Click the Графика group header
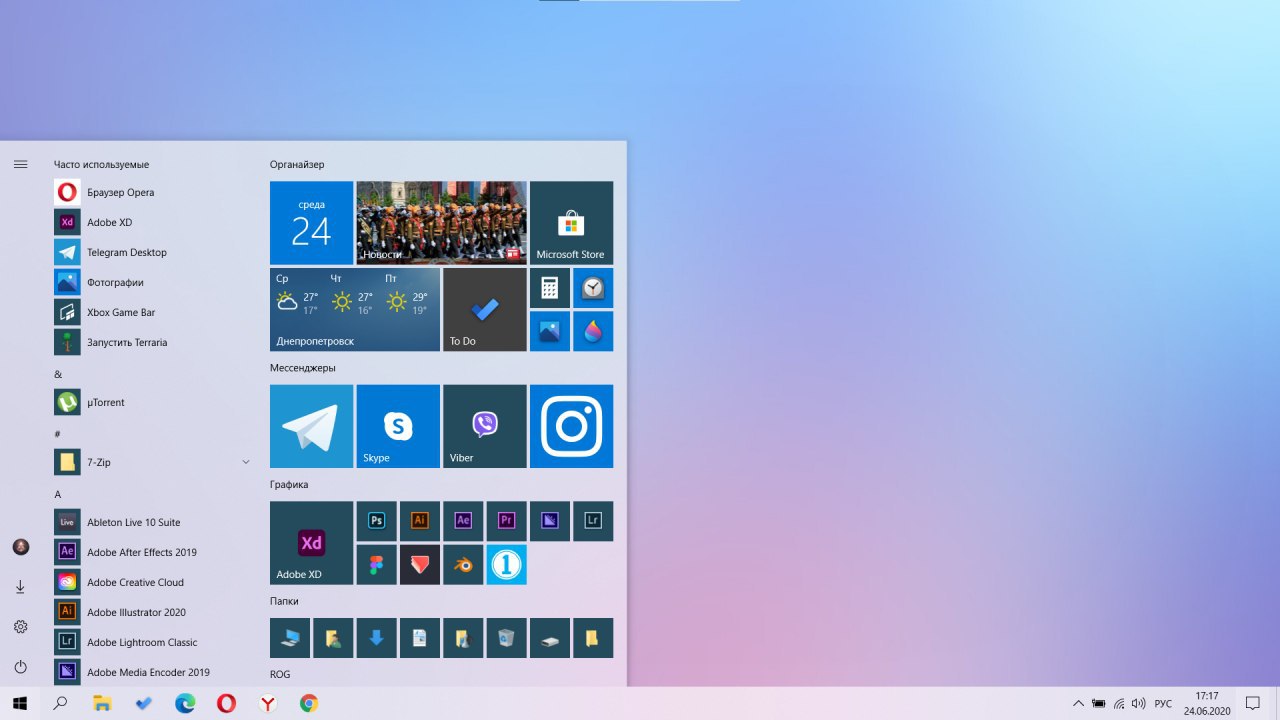This screenshot has height=720, width=1280. tap(289, 485)
